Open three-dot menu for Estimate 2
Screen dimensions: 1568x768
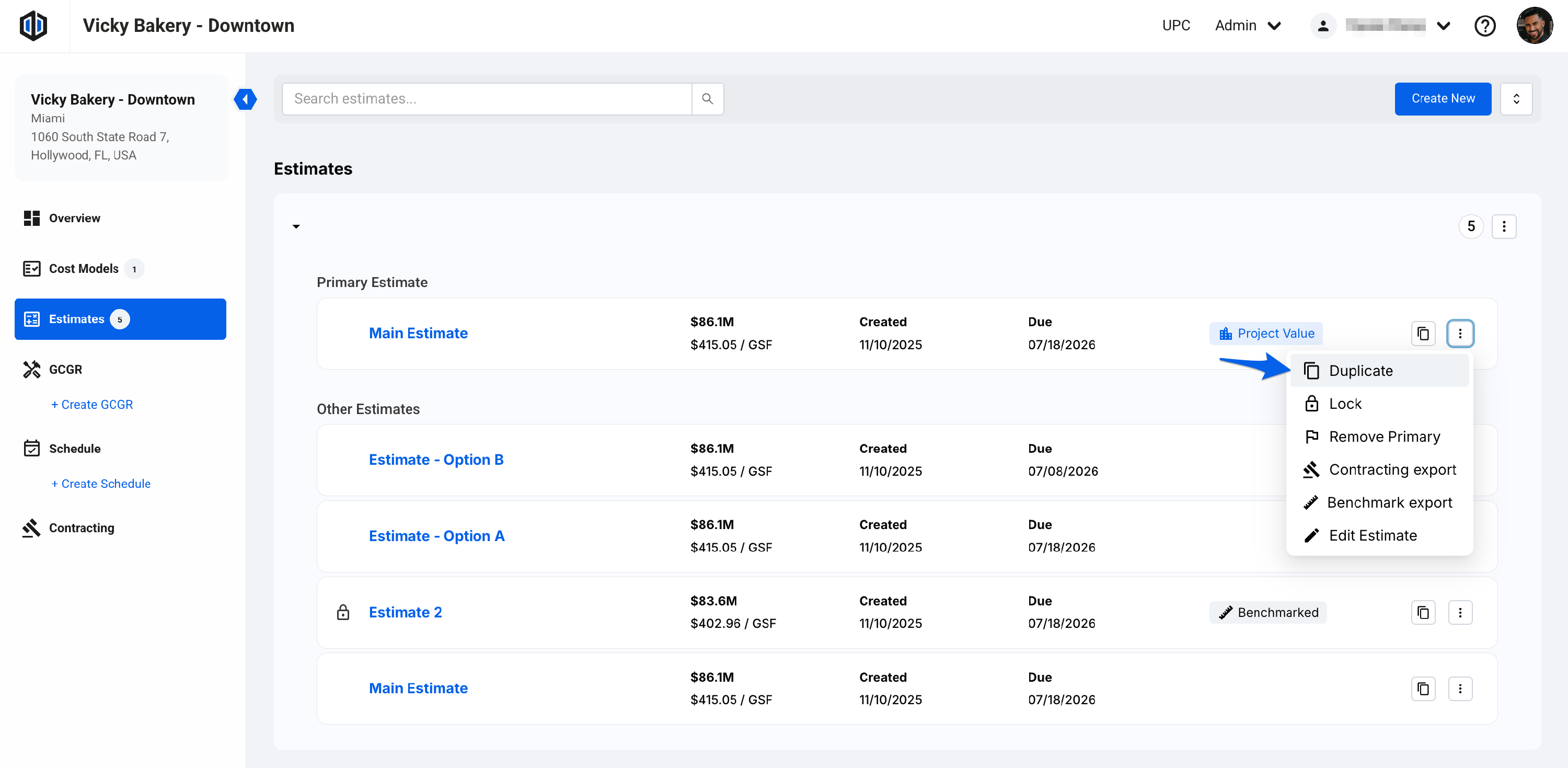pos(1460,612)
